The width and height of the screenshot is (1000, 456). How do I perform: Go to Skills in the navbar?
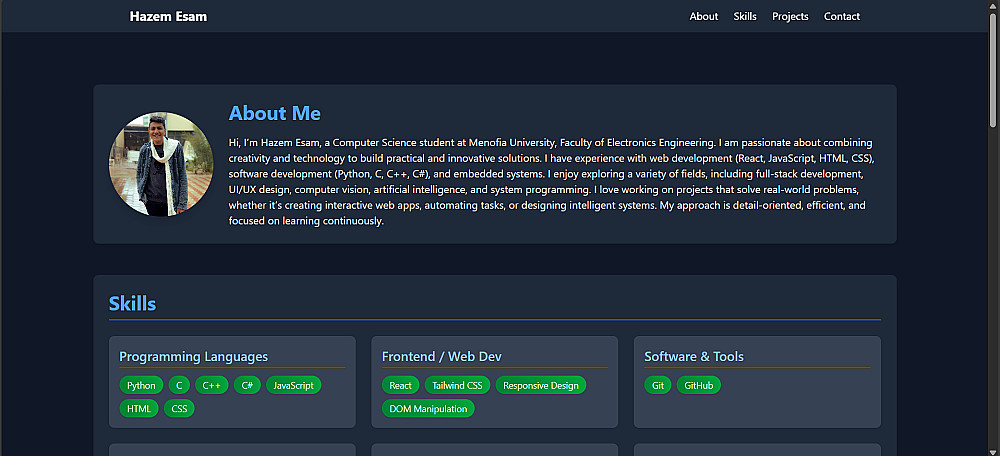[x=745, y=17]
